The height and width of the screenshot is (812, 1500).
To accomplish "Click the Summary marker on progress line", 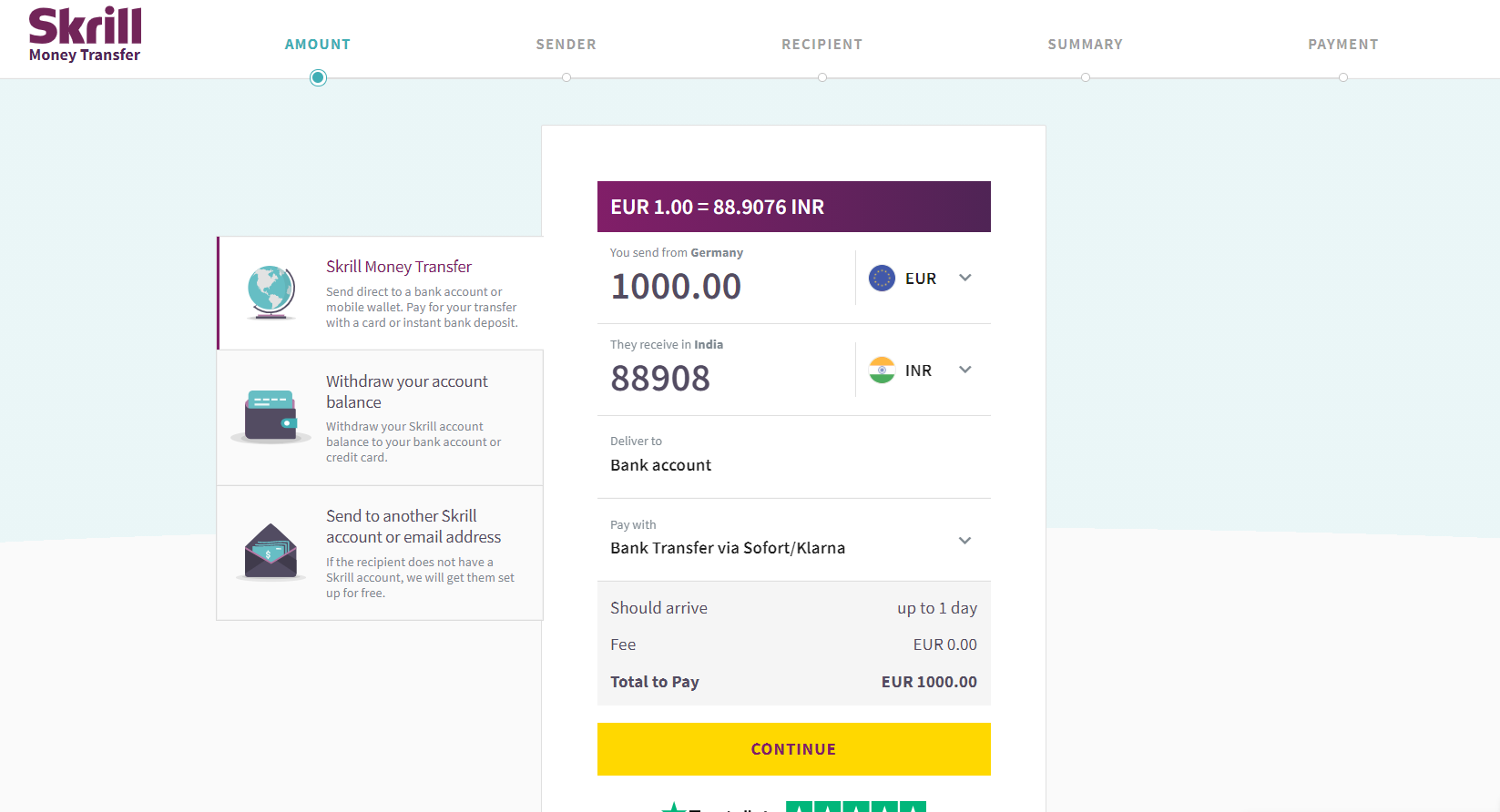I will [1086, 77].
